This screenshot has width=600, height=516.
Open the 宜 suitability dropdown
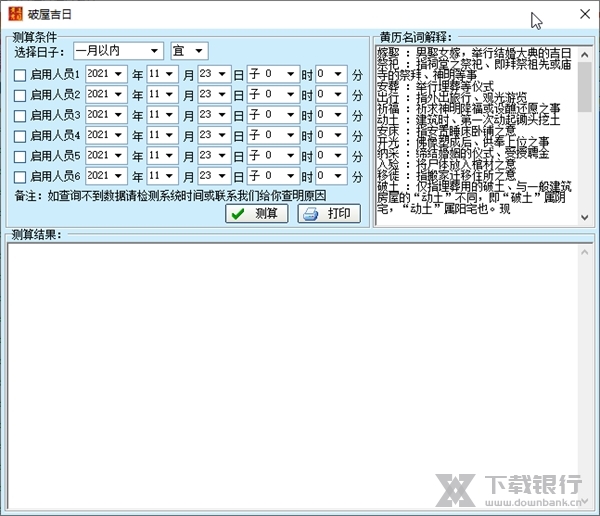click(189, 51)
